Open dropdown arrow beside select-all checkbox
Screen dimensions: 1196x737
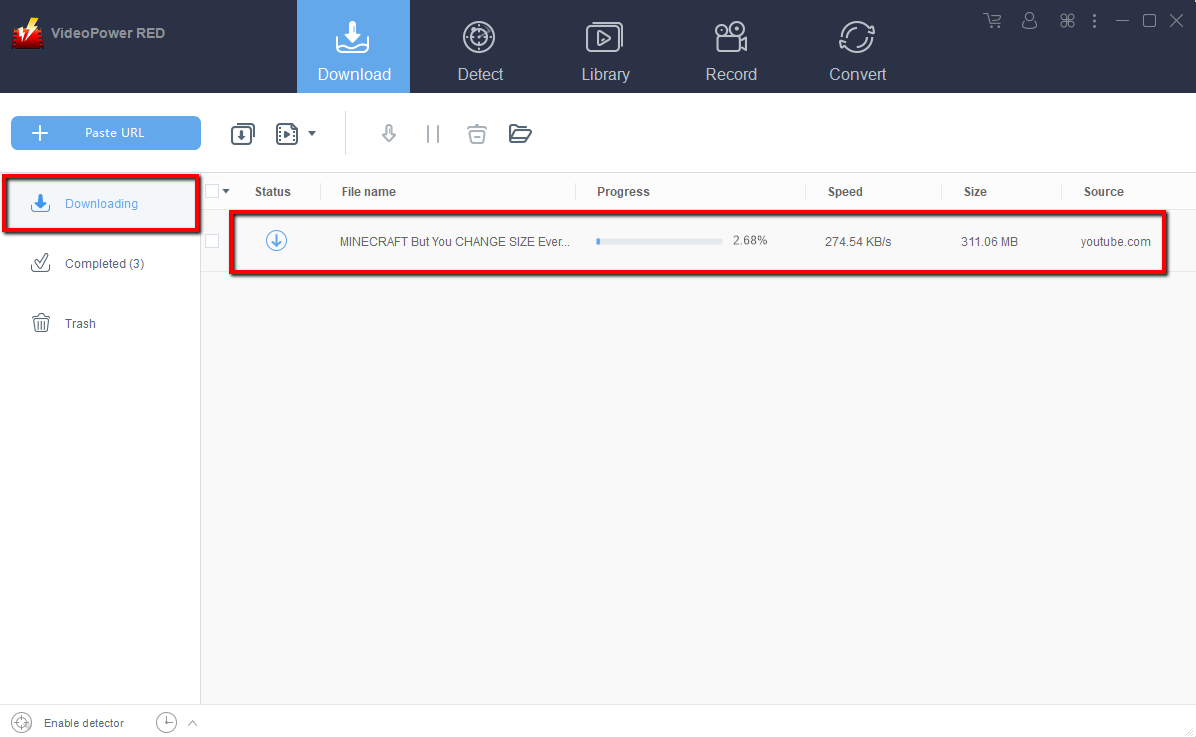[226, 191]
